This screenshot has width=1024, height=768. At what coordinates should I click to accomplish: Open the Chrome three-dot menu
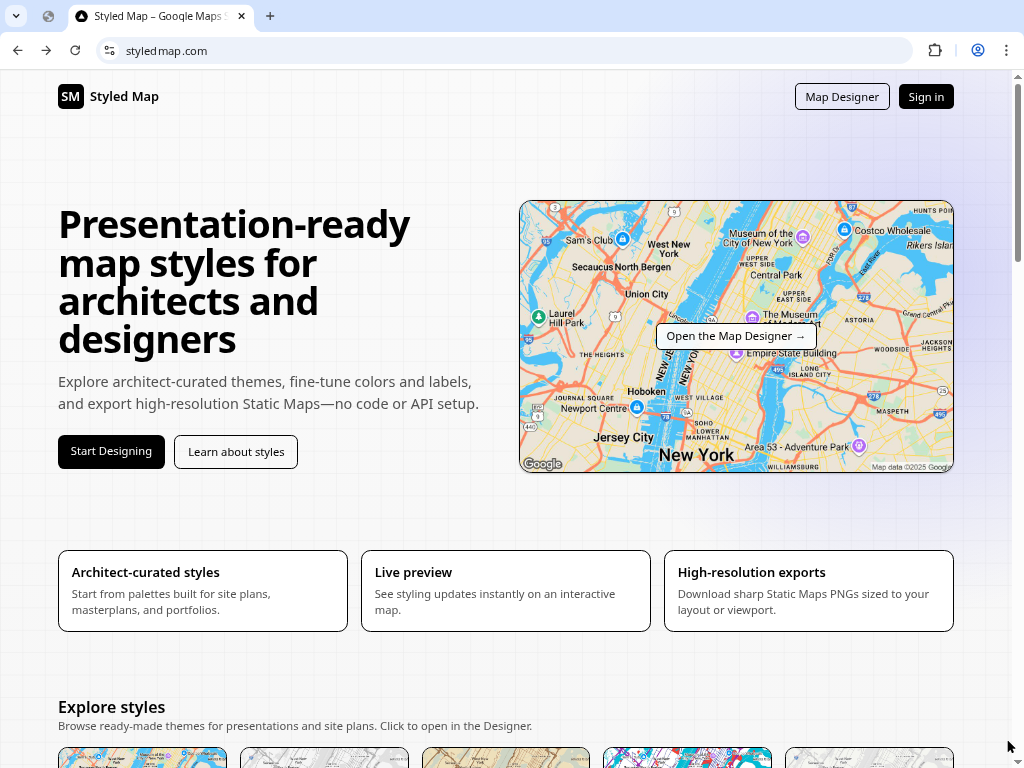(x=1006, y=50)
